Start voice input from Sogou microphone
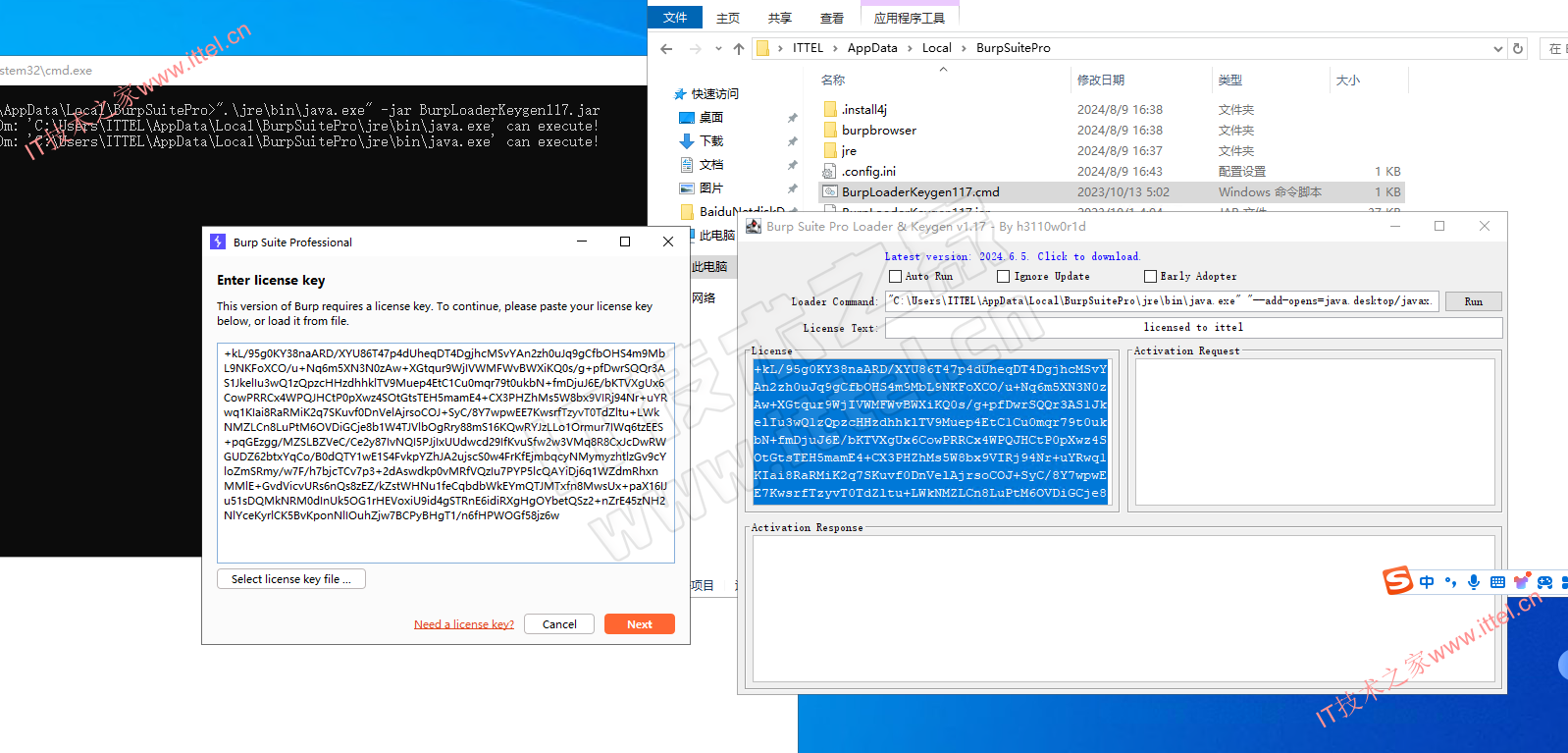1568x753 pixels. (x=1474, y=582)
